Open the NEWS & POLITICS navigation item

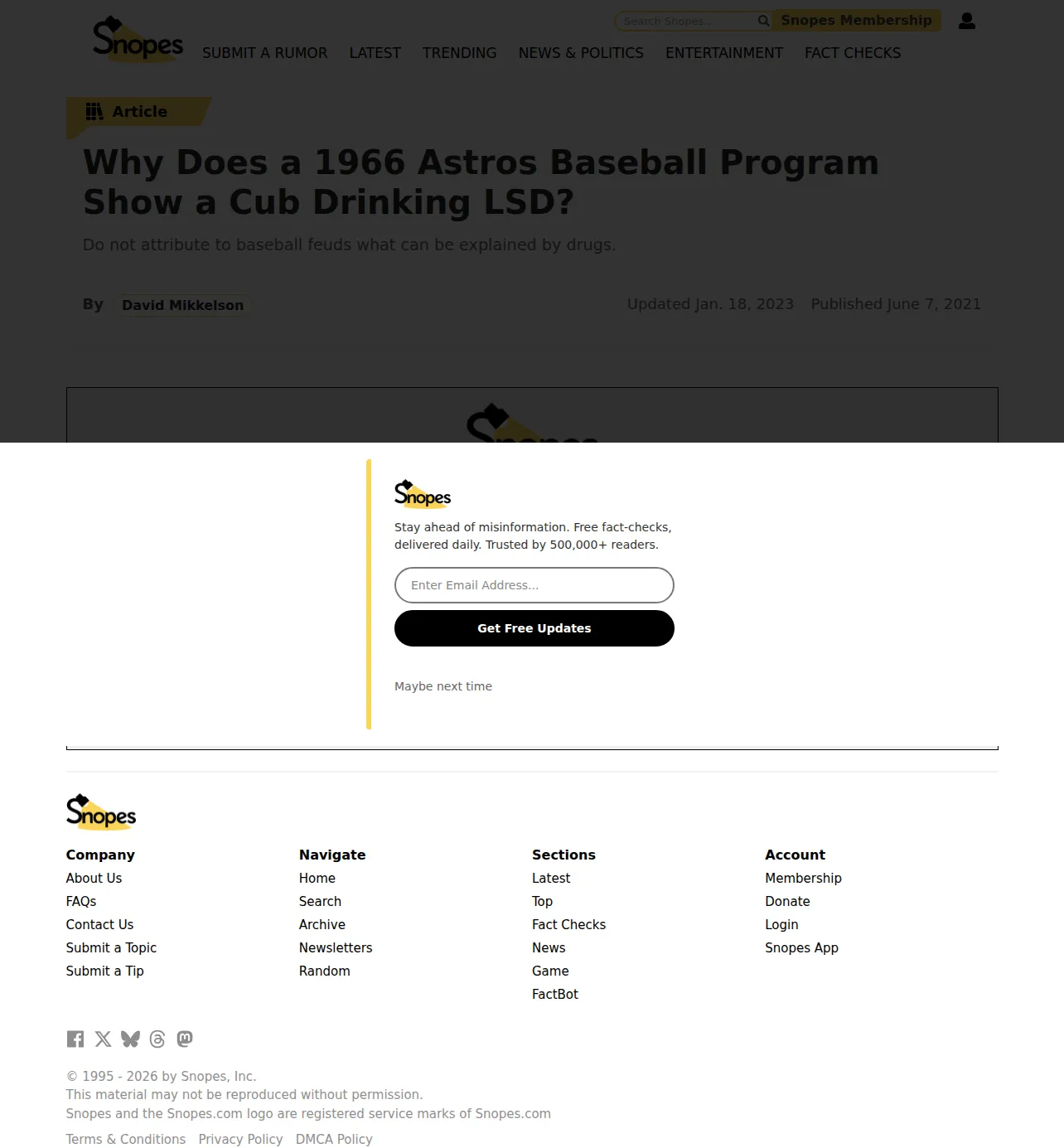tap(581, 53)
